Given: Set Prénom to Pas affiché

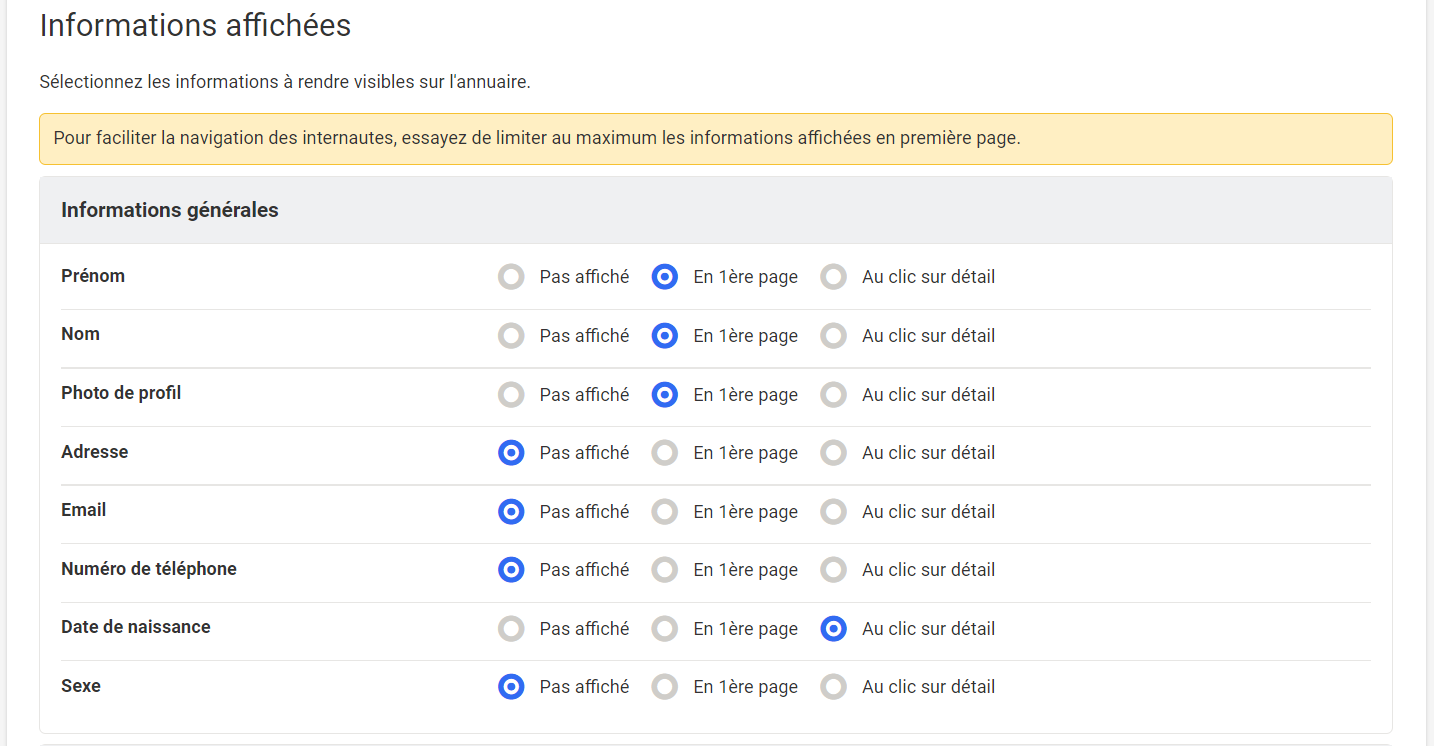Looking at the screenshot, I should pos(511,277).
